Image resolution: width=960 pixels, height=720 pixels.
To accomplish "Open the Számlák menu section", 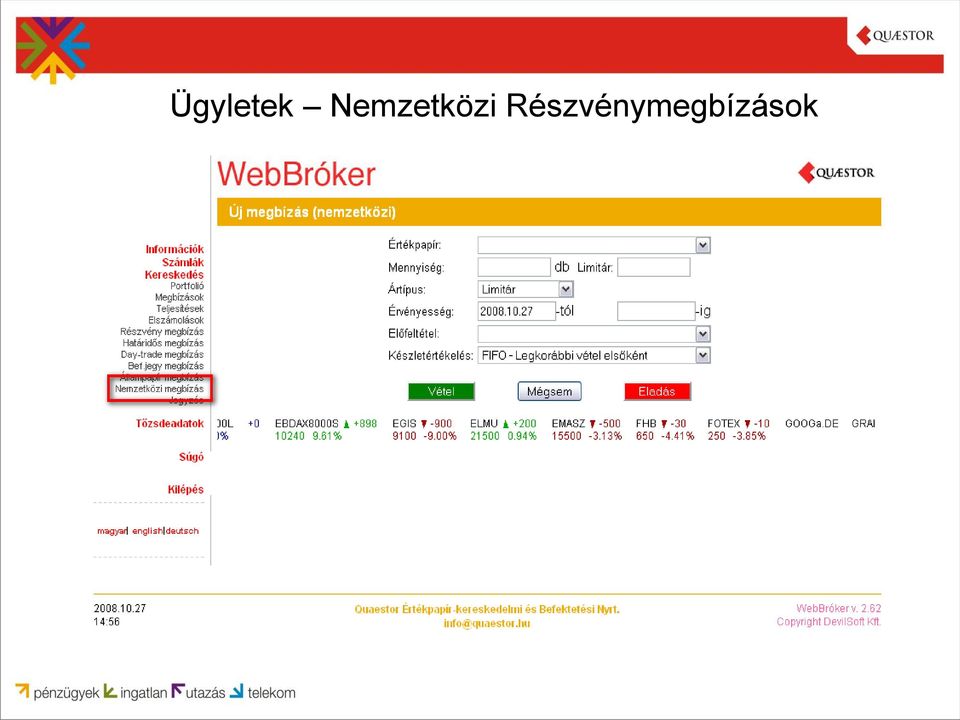I will coord(182,262).
